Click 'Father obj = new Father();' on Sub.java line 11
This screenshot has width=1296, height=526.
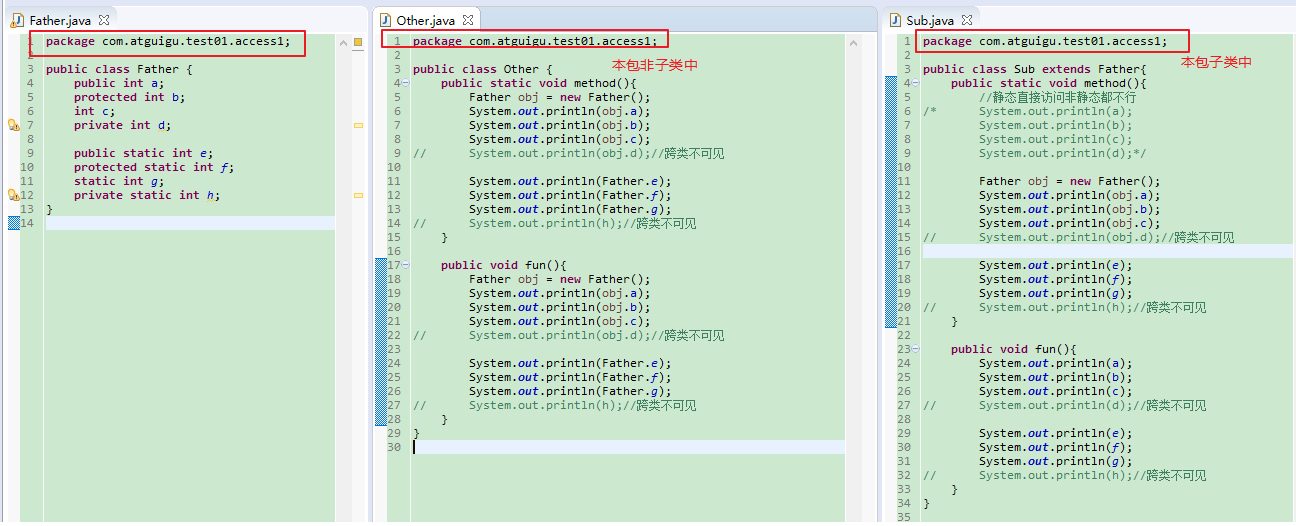click(1070, 181)
